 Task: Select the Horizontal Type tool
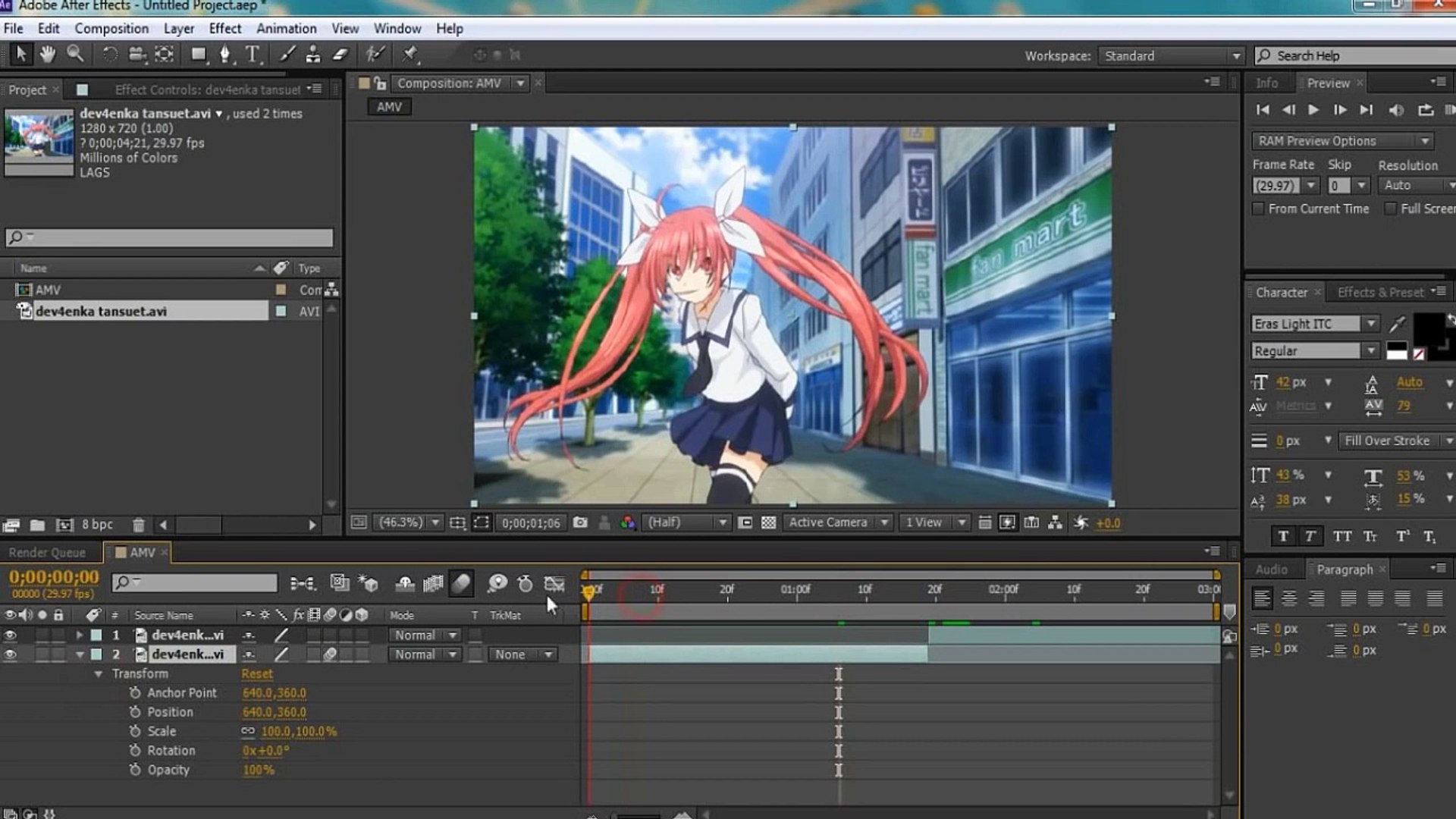(253, 54)
